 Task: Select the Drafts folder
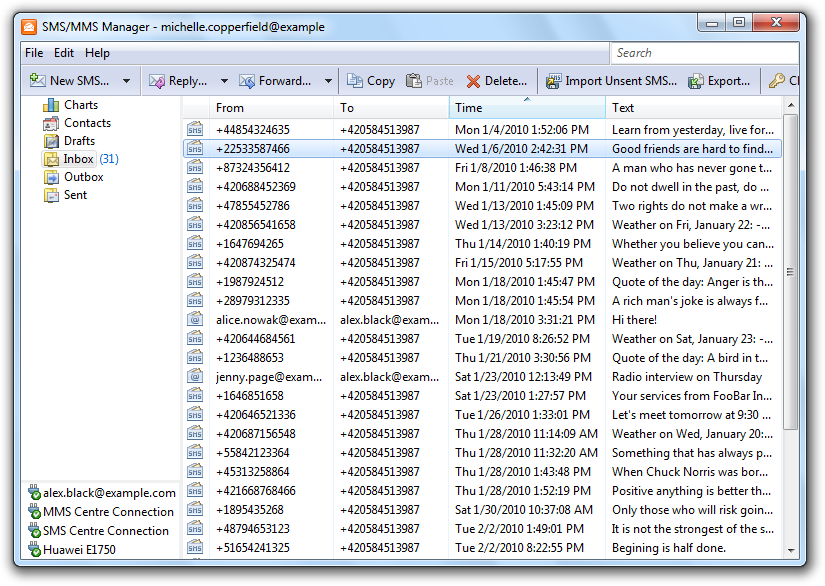click(79, 141)
